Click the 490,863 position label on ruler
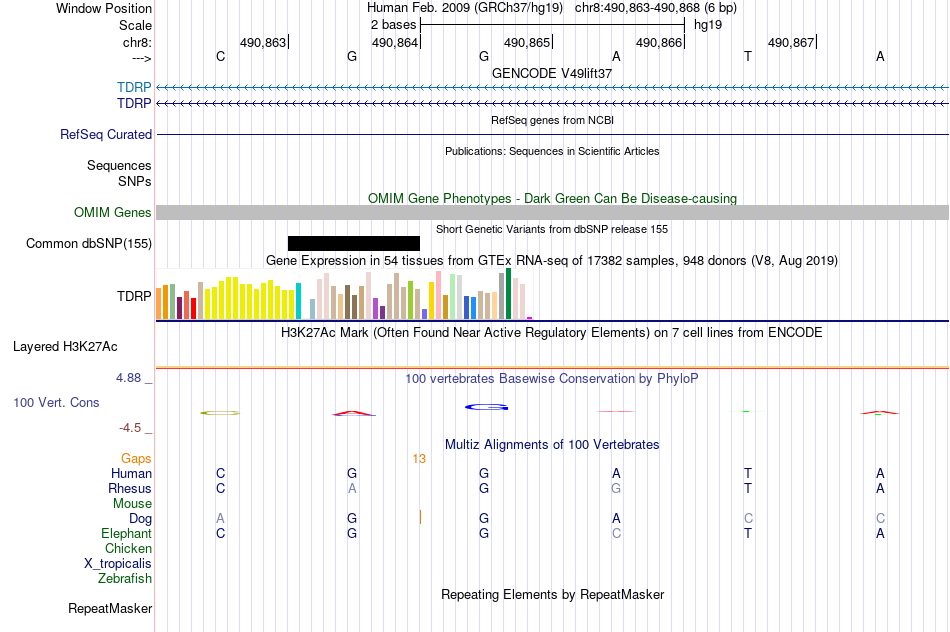This screenshot has height=632, width=950. click(x=263, y=42)
